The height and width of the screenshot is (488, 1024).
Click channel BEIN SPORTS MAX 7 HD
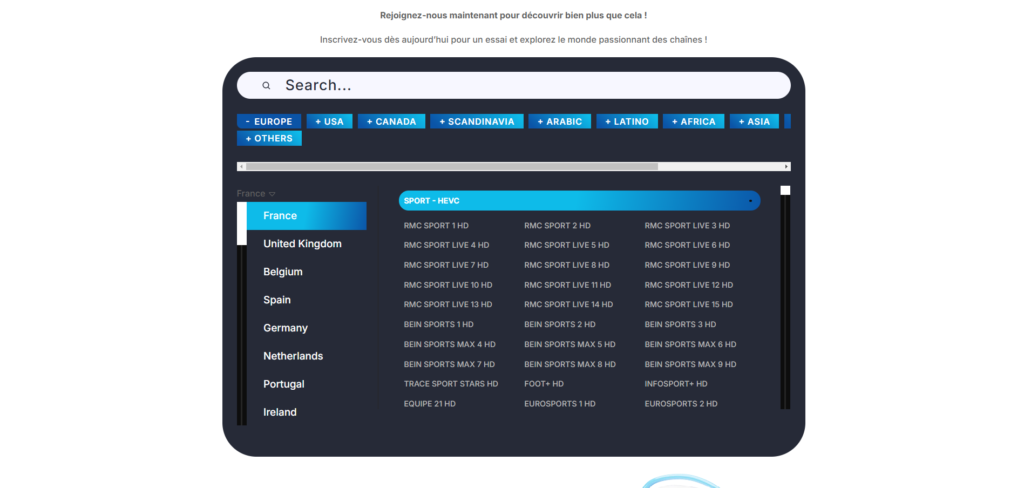pyautogui.click(x=449, y=364)
